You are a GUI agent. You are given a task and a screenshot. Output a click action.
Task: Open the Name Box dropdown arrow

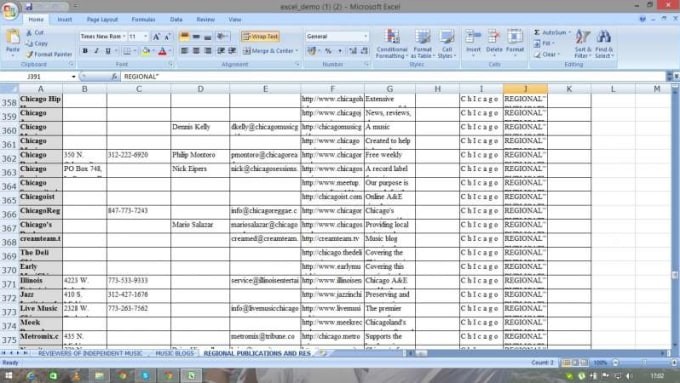(x=73, y=77)
